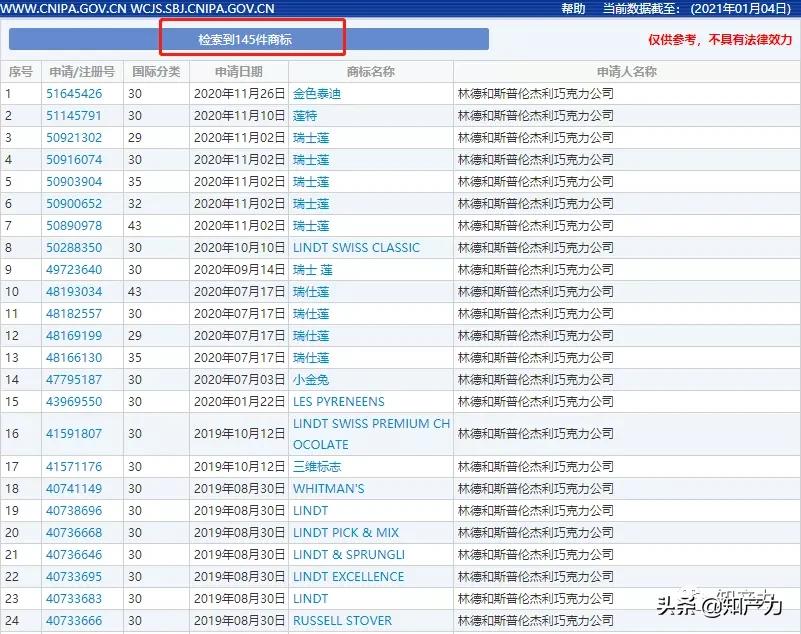
Task: Open application number 50916074
Action: [74, 159]
